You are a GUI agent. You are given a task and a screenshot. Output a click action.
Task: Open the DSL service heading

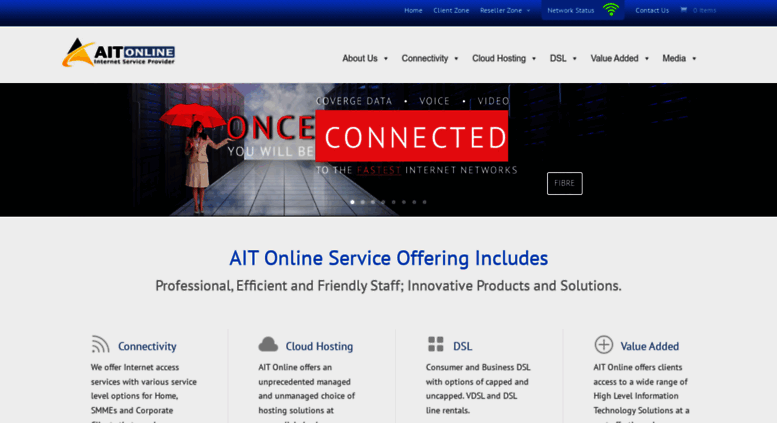pos(462,346)
